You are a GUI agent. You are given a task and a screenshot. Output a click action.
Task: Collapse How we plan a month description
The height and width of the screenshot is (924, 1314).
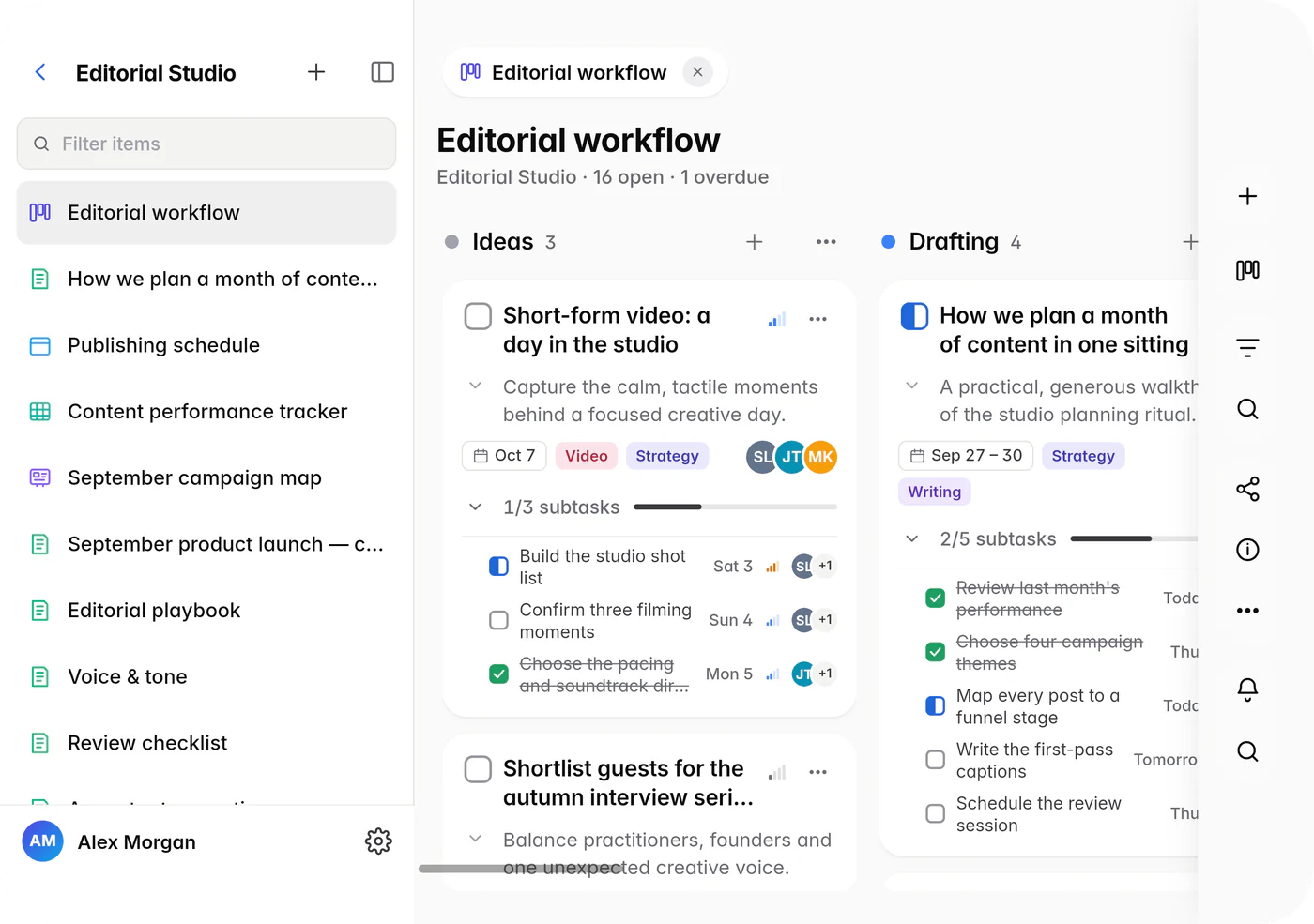[912, 386]
